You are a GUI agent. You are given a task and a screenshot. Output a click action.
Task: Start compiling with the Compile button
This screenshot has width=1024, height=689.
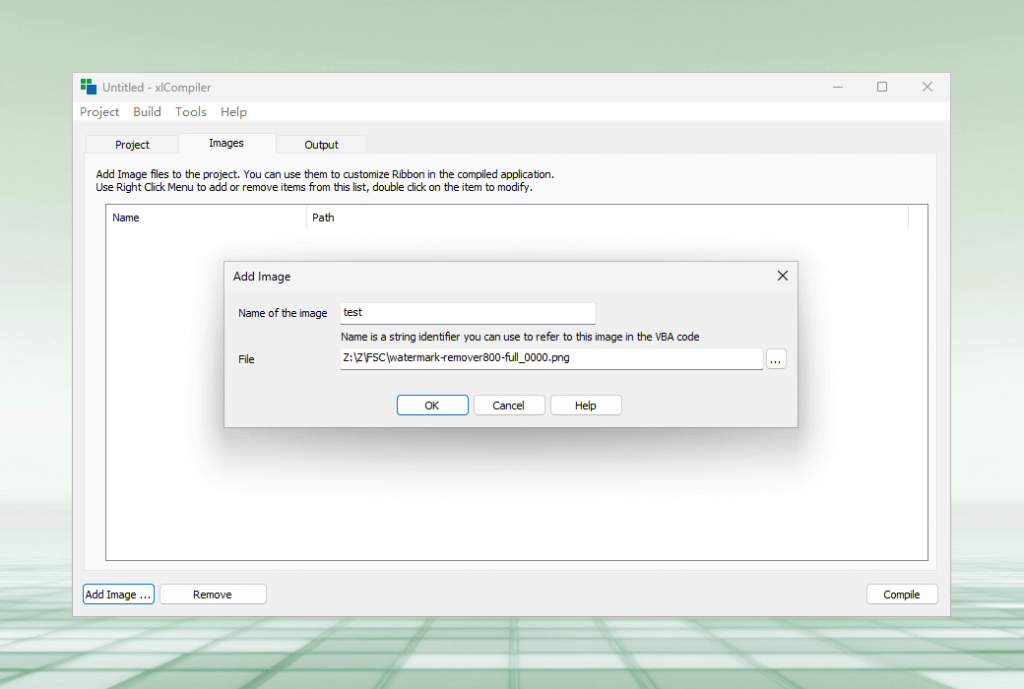[x=901, y=594]
